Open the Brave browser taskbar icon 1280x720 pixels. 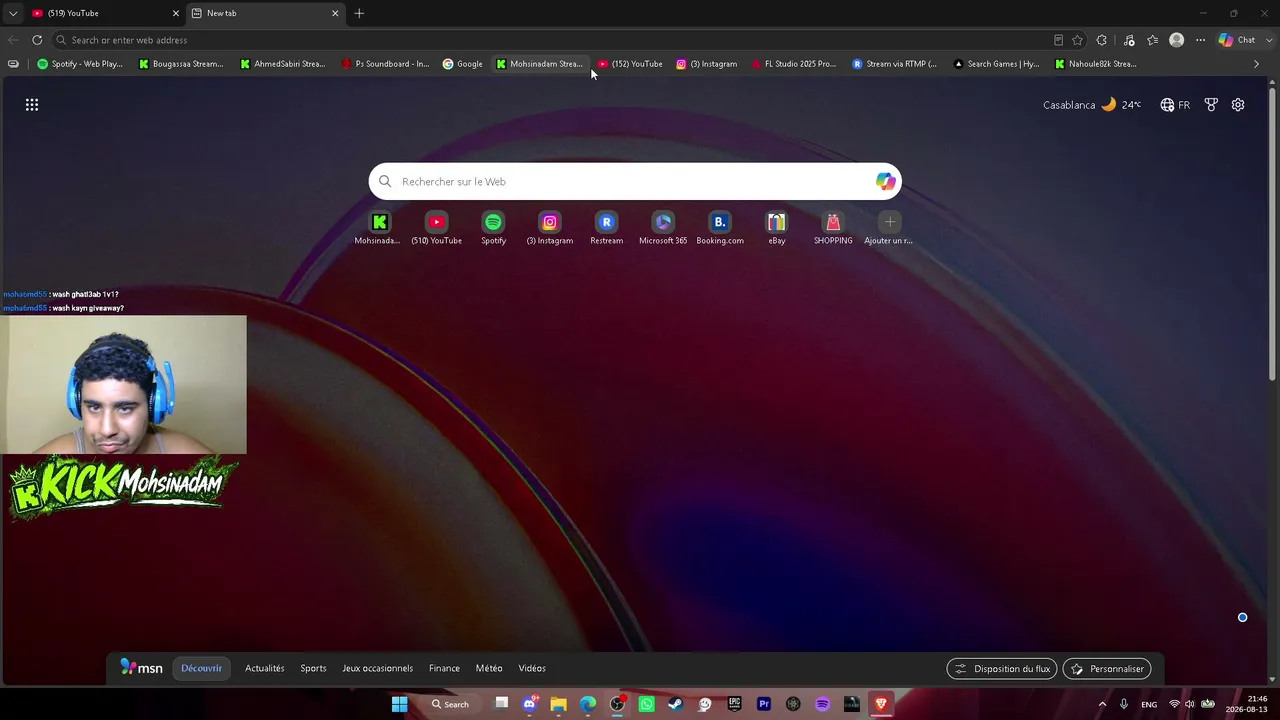pyautogui.click(x=881, y=704)
